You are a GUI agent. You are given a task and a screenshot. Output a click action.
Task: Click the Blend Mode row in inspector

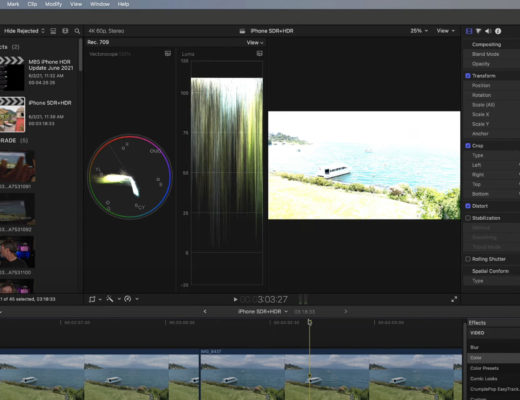coord(491,54)
